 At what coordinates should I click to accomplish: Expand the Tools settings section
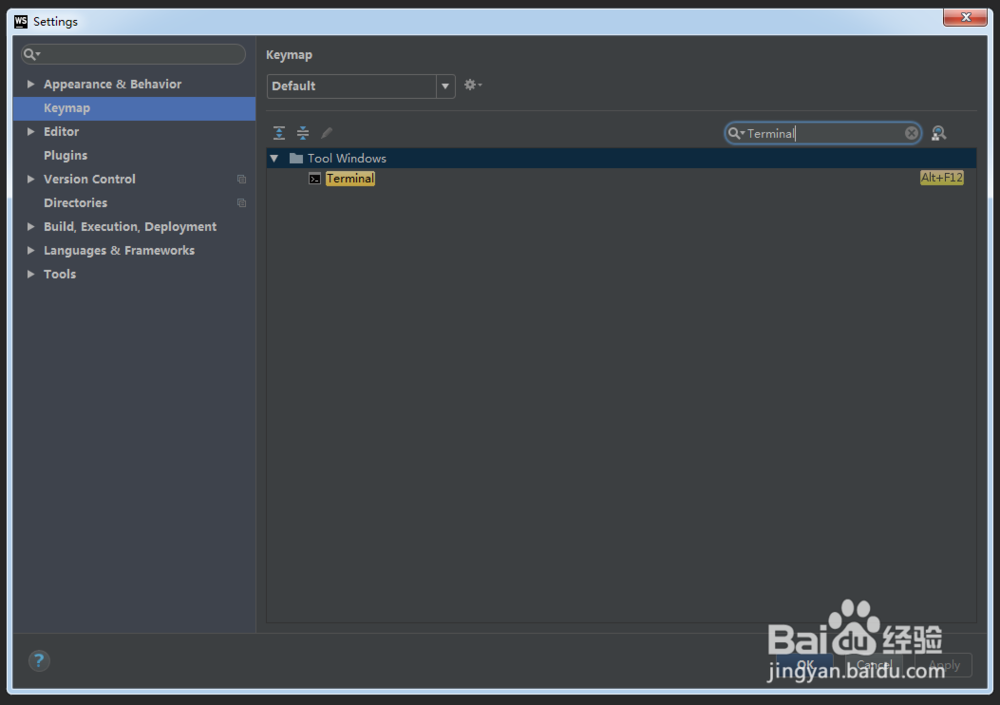(31, 274)
